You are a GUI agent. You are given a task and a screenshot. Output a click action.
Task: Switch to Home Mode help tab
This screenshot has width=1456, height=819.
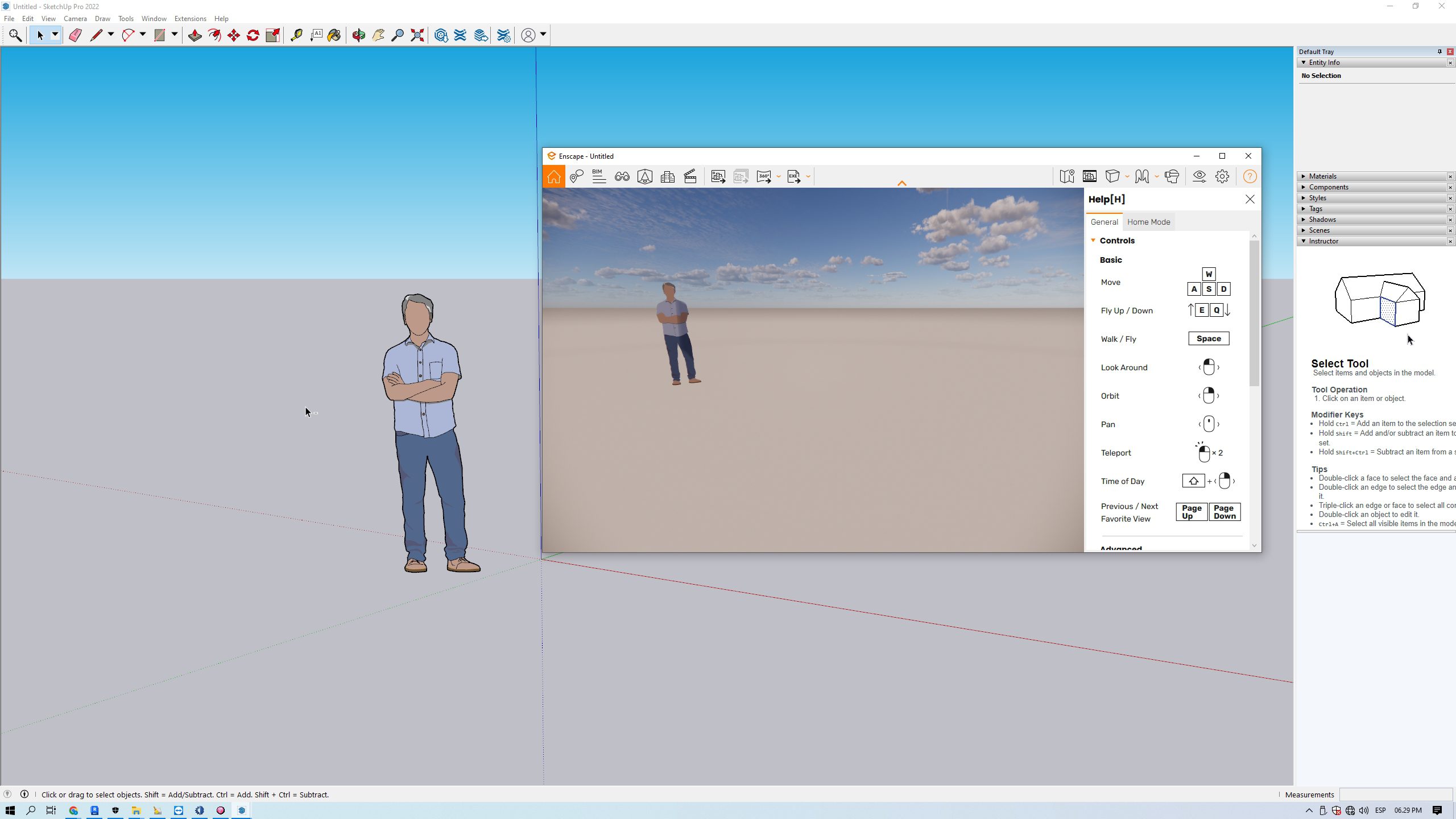(x=1148, y=222)
